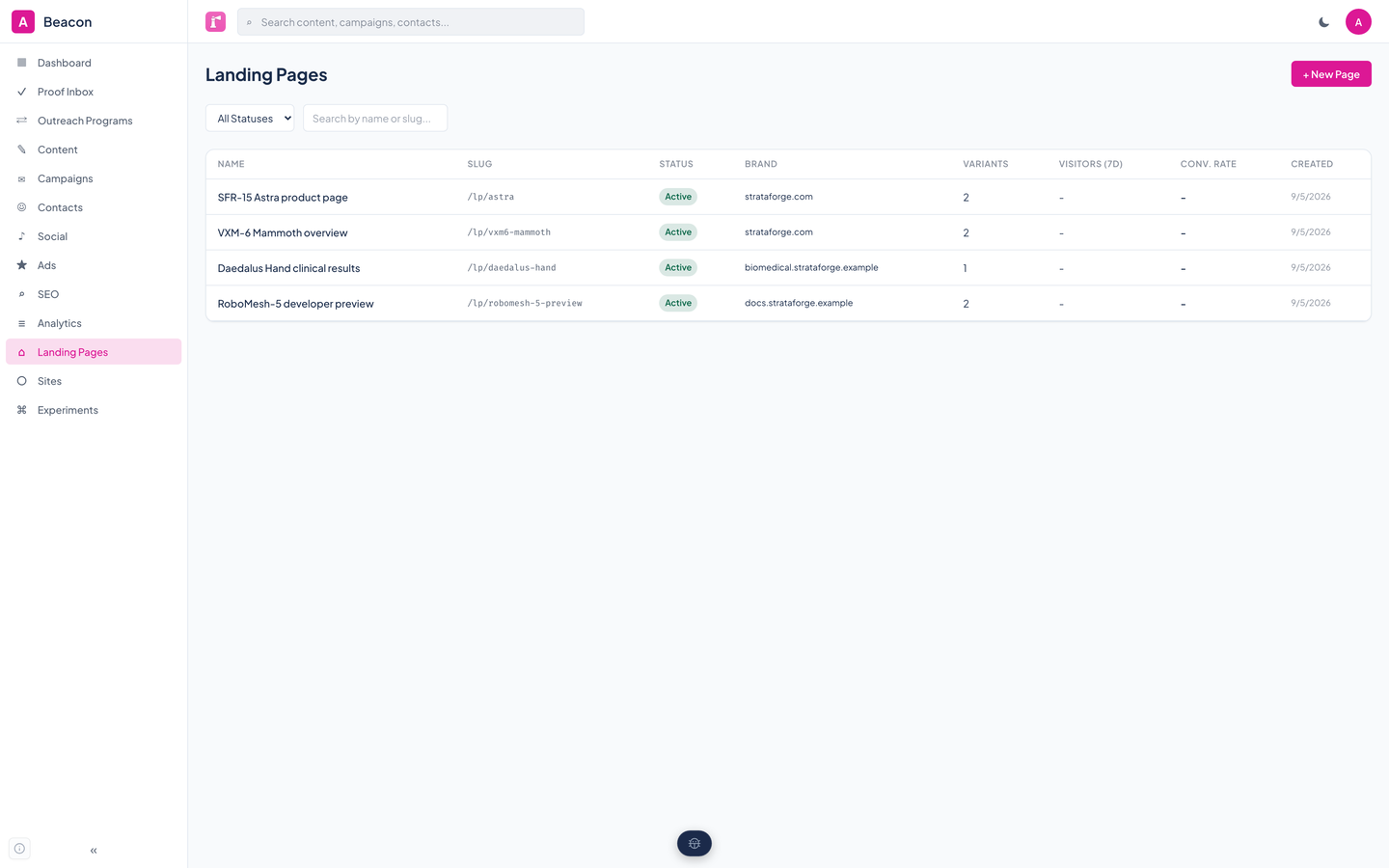Click the Outreach Programs arrows icon
This screenshot has width=1389, height=868.
[x=21, y=121]
